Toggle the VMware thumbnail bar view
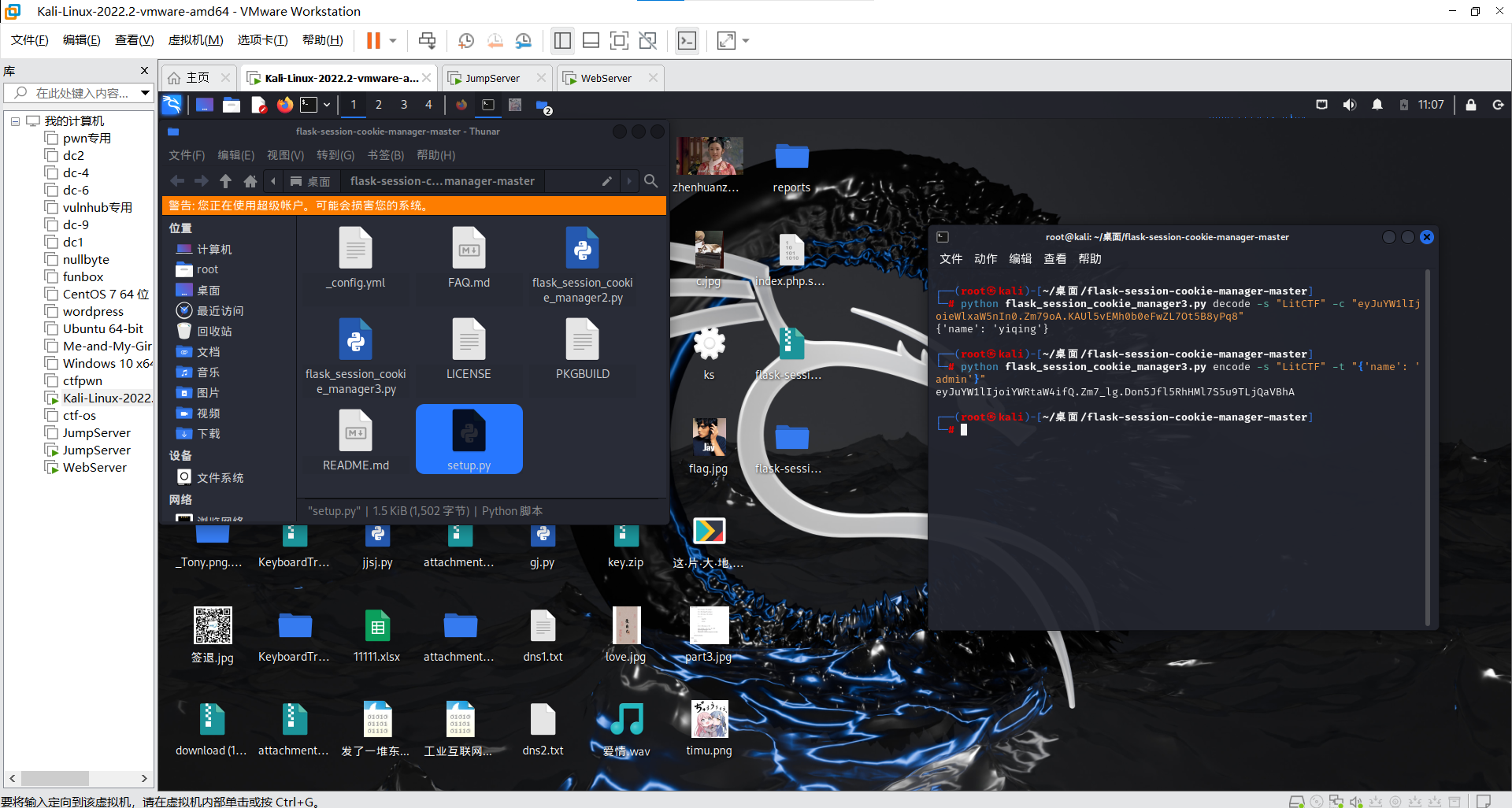This screenshot has height=808, width=1512. tap(591, 40)
